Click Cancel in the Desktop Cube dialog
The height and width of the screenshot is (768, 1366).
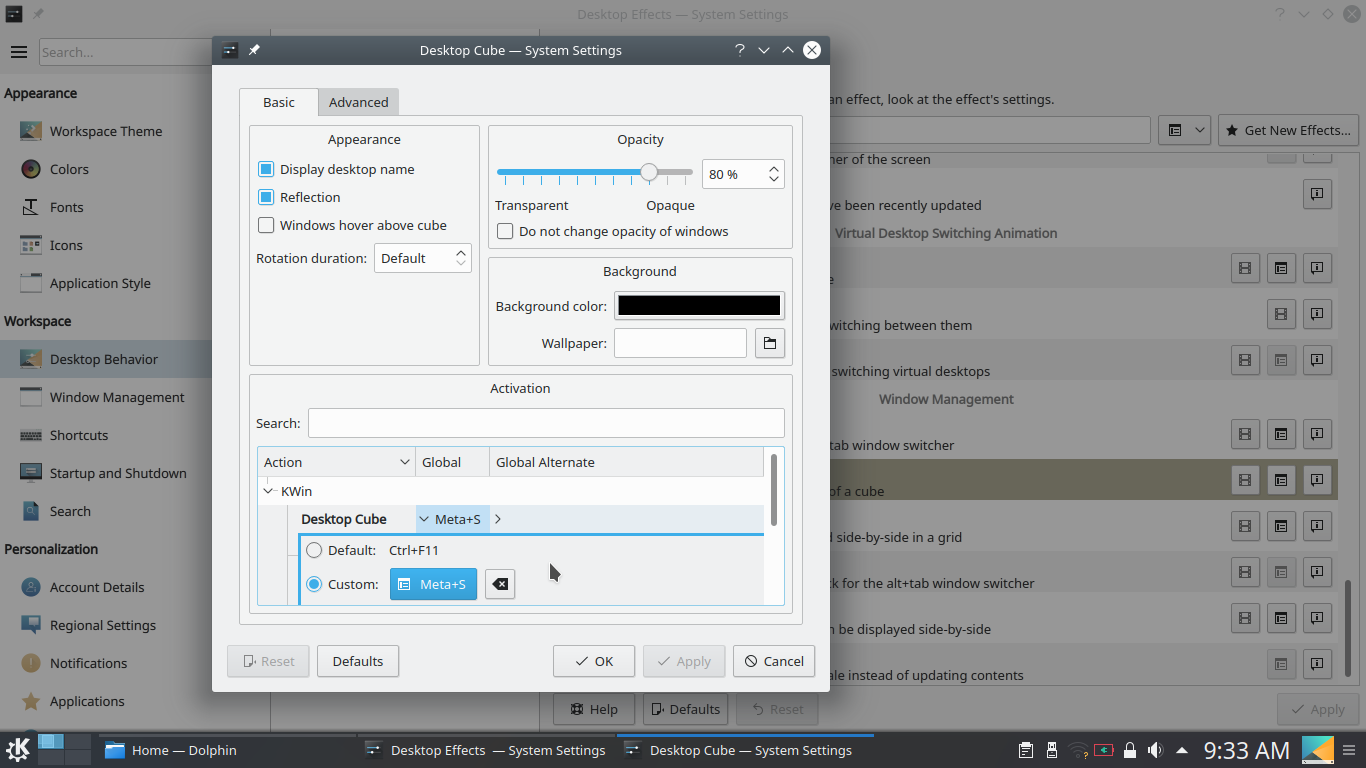tap(774, 661)
